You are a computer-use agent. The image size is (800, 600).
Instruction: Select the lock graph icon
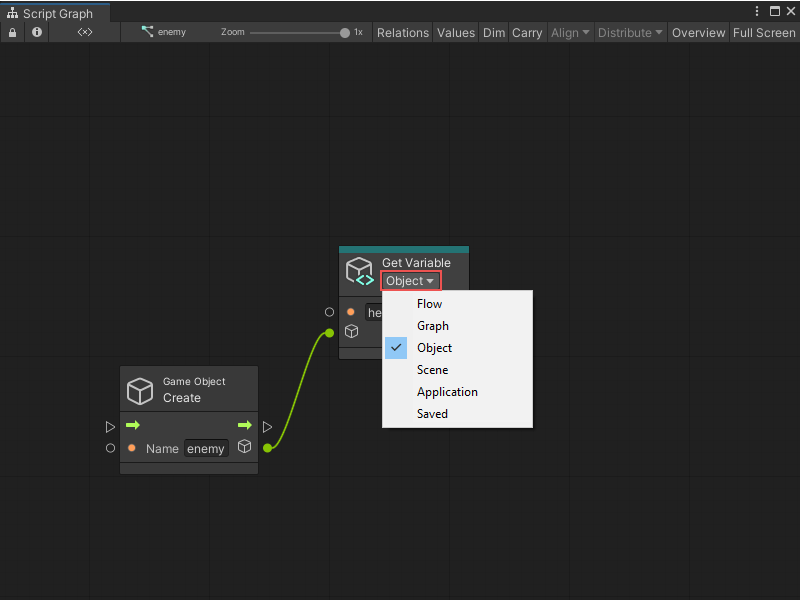pyautogui.click(x=12, y=32)
